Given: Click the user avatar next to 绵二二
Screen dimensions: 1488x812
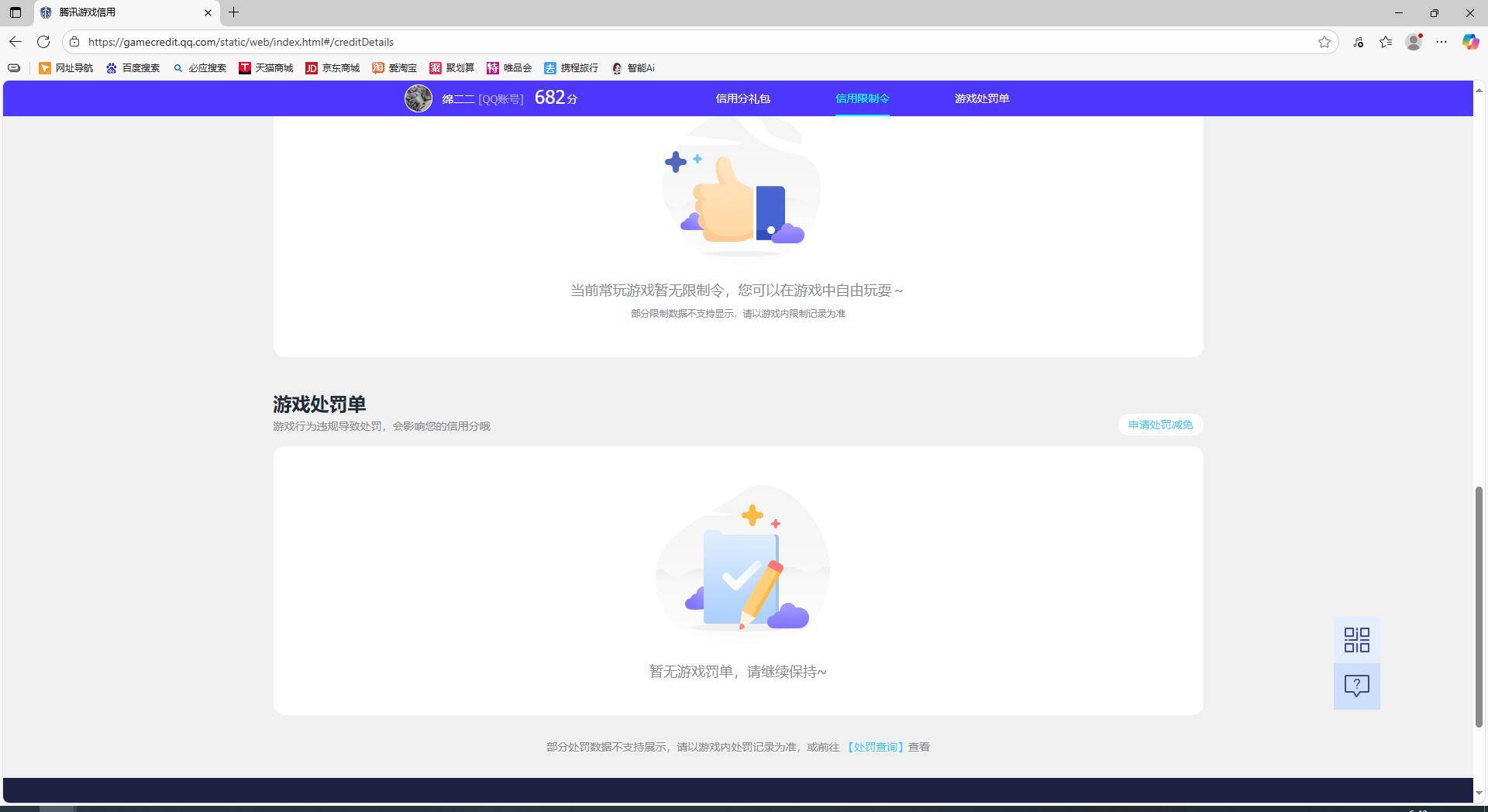Looking at the screenshot, I should coord(418,98).
